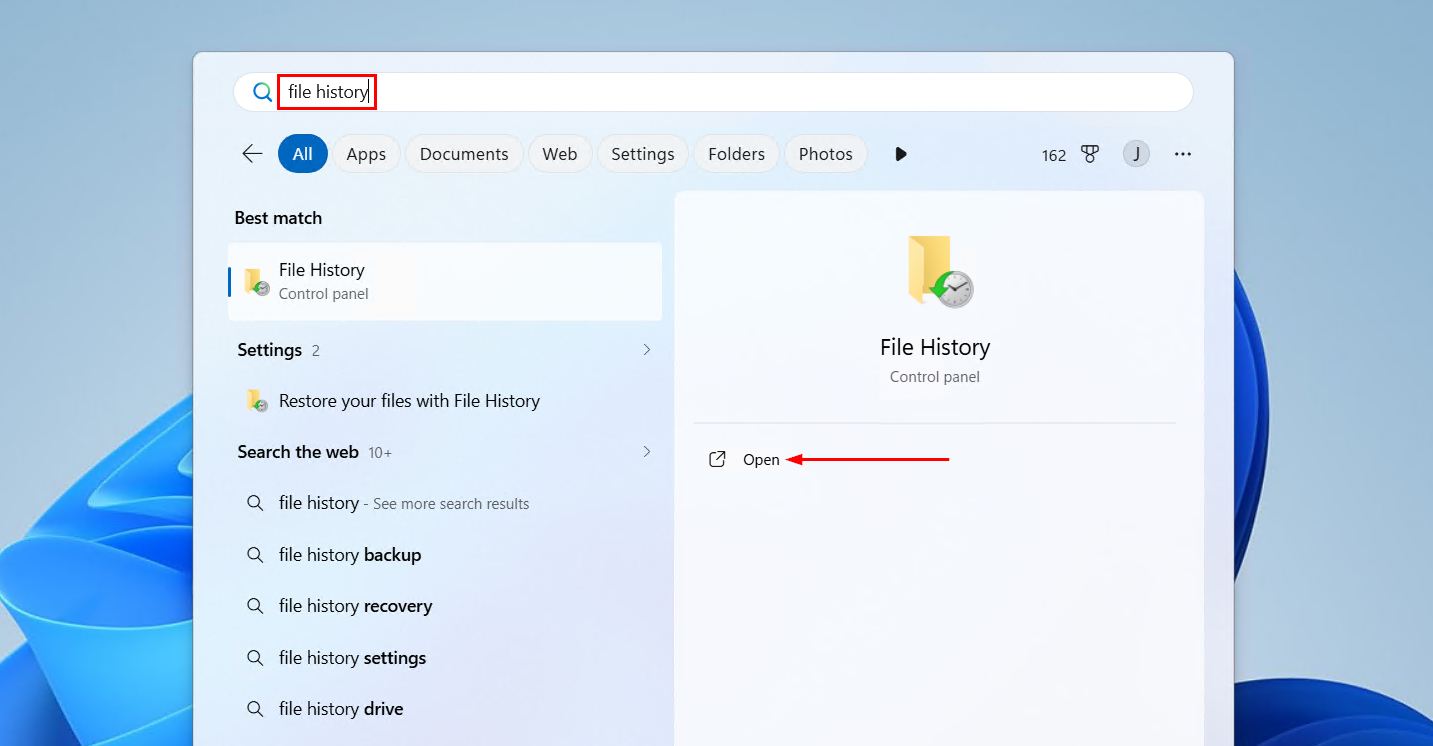Click the Open external-link icon
Screen dimensions: 1433x746
point(717,460)
